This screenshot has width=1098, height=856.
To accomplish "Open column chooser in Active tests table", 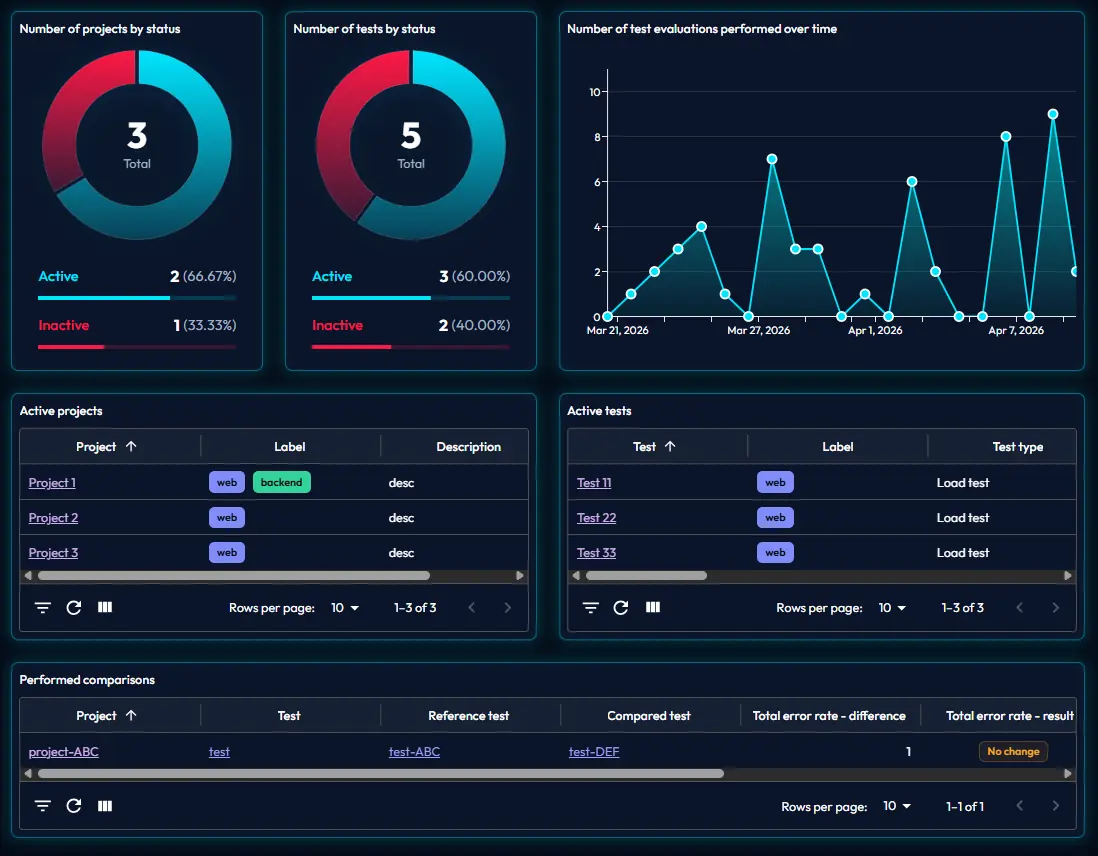I will [653, 607].
